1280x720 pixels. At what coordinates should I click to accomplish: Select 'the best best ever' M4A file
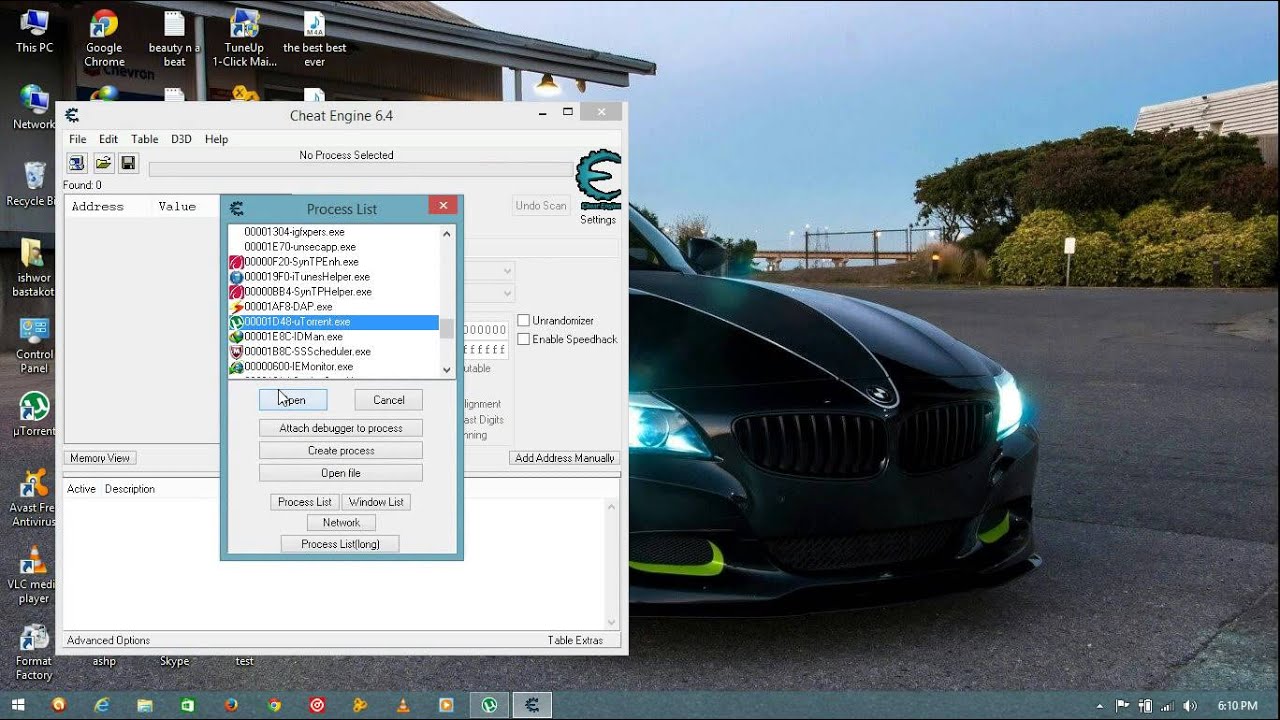point(314,38)
